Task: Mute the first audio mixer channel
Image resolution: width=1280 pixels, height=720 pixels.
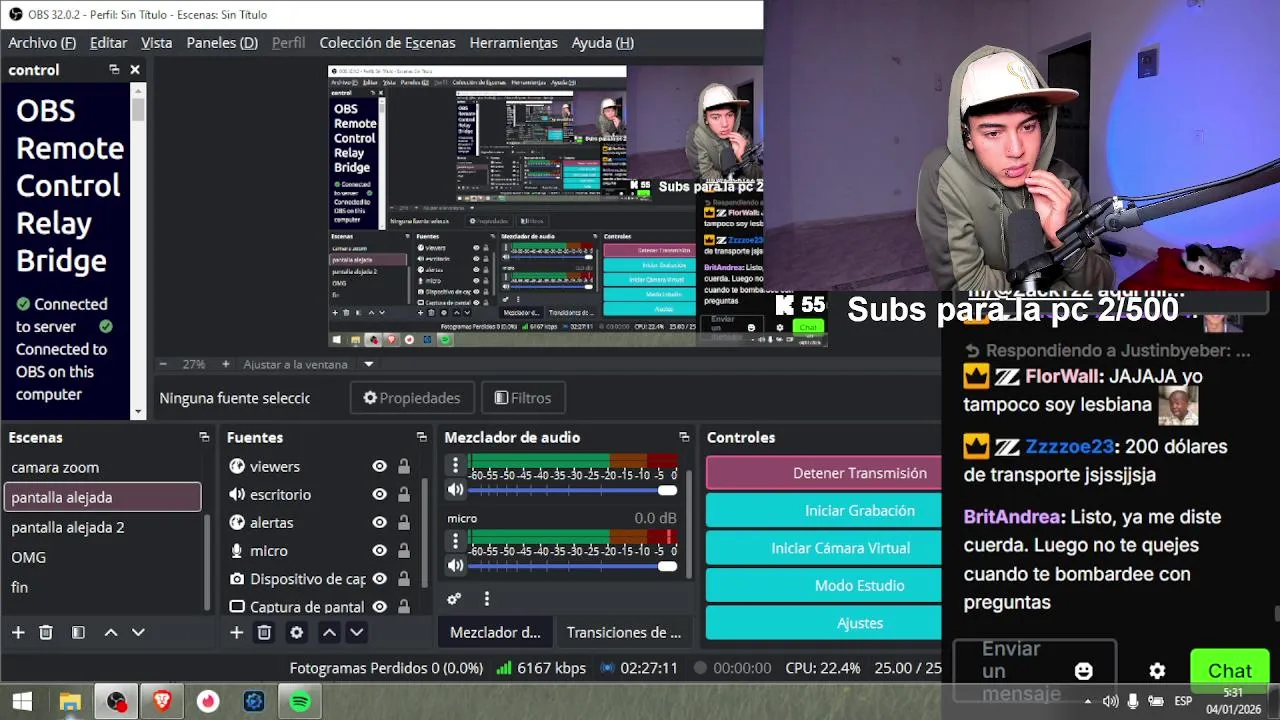Action: click(455, 490)
